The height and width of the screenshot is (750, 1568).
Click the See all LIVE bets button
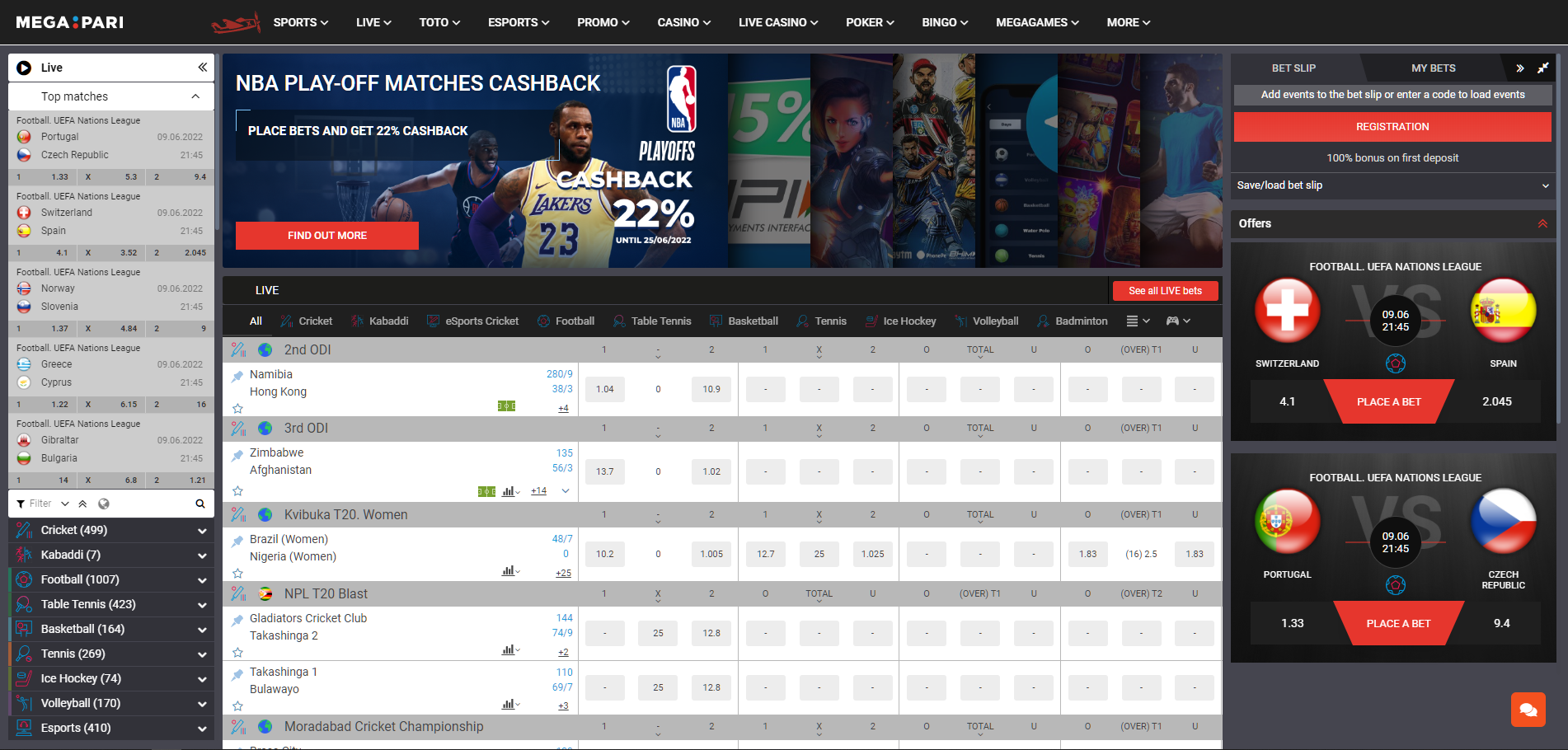pos(1165,291)
